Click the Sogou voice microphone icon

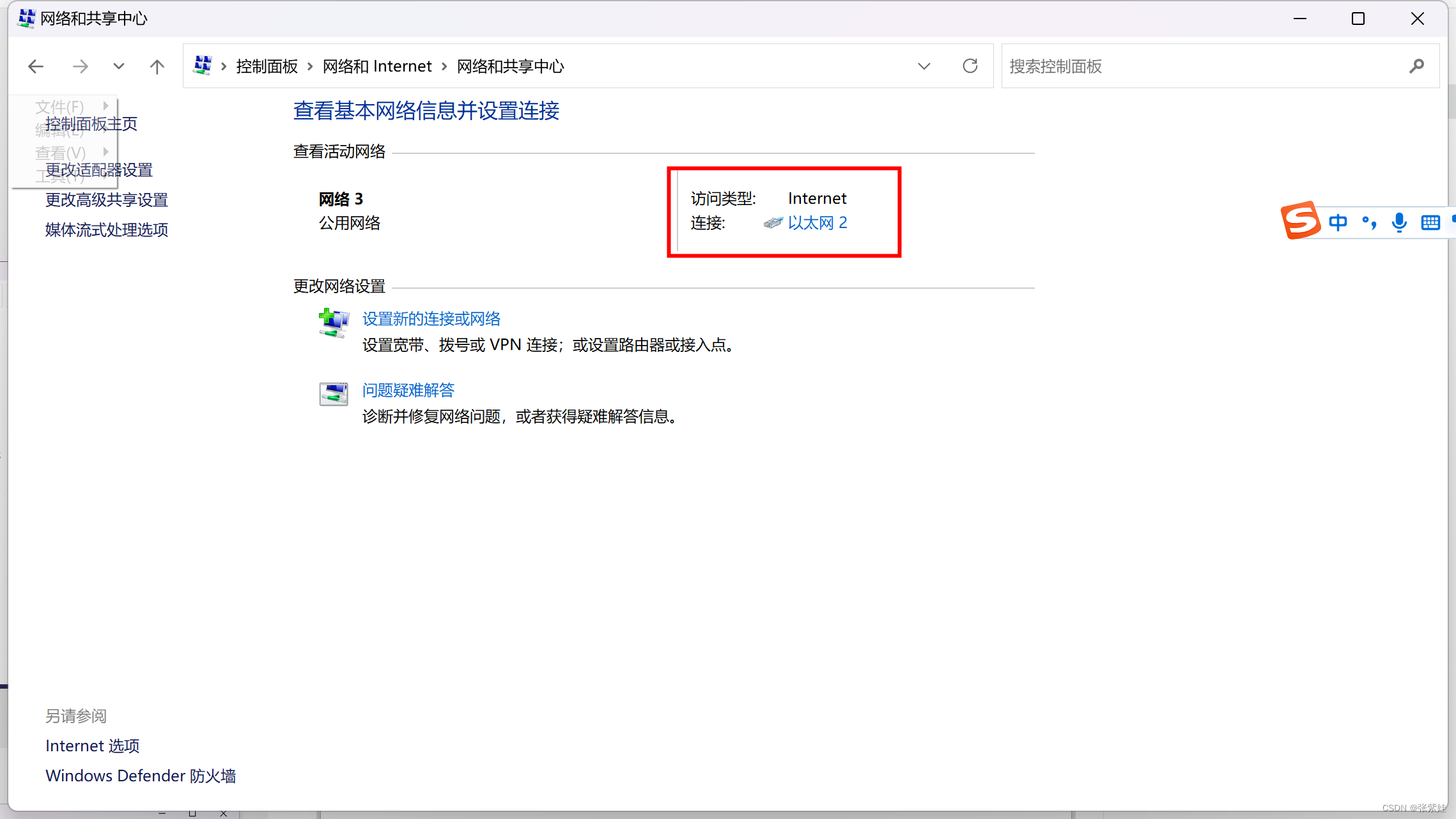pos(1399,222)
